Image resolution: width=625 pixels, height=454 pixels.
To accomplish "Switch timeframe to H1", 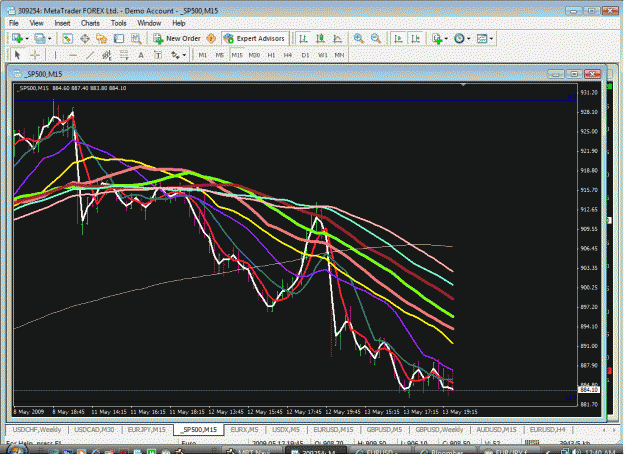I will point(271,55).
